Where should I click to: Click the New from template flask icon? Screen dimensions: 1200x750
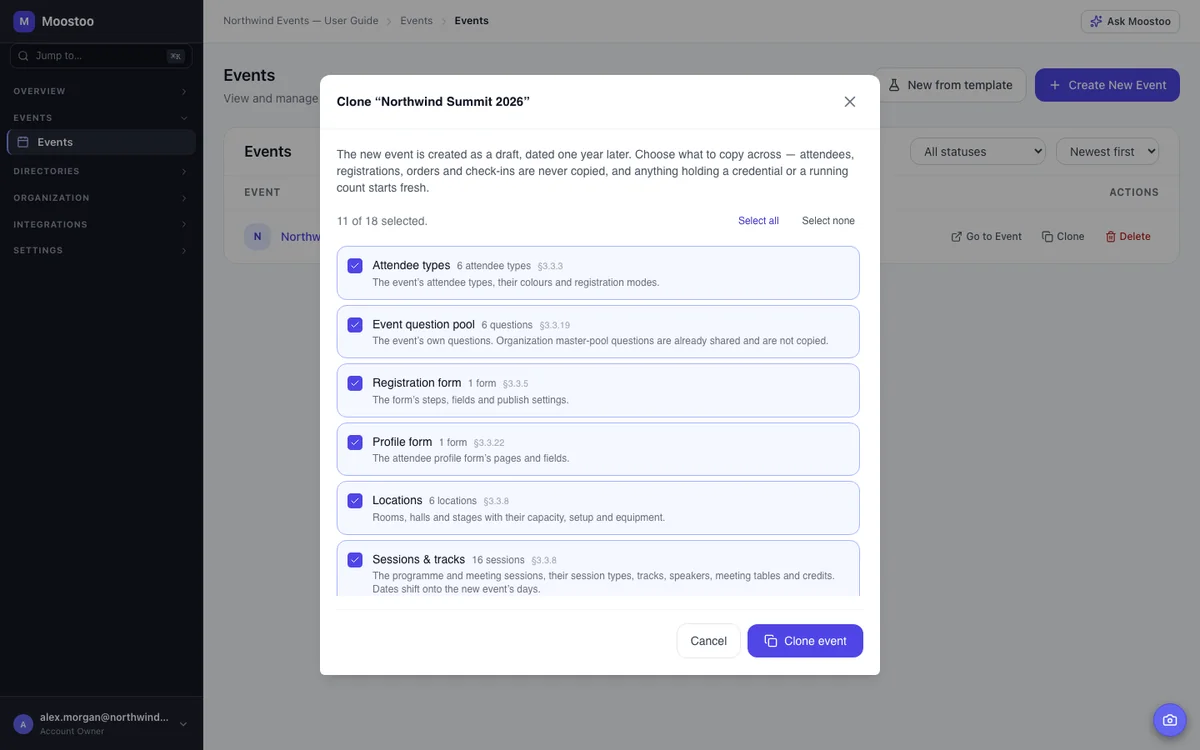tap(894, 85)
